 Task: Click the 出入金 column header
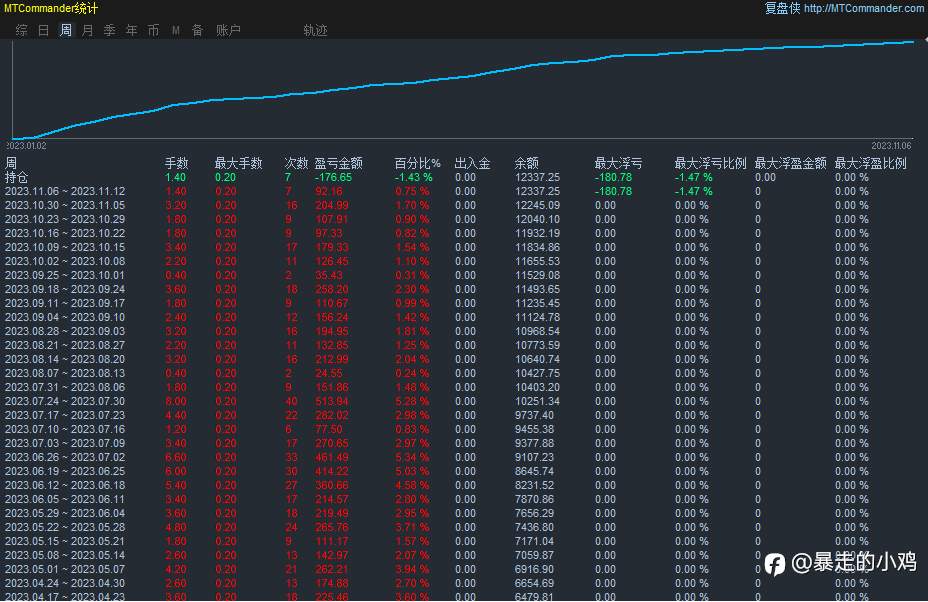point(472,163)
